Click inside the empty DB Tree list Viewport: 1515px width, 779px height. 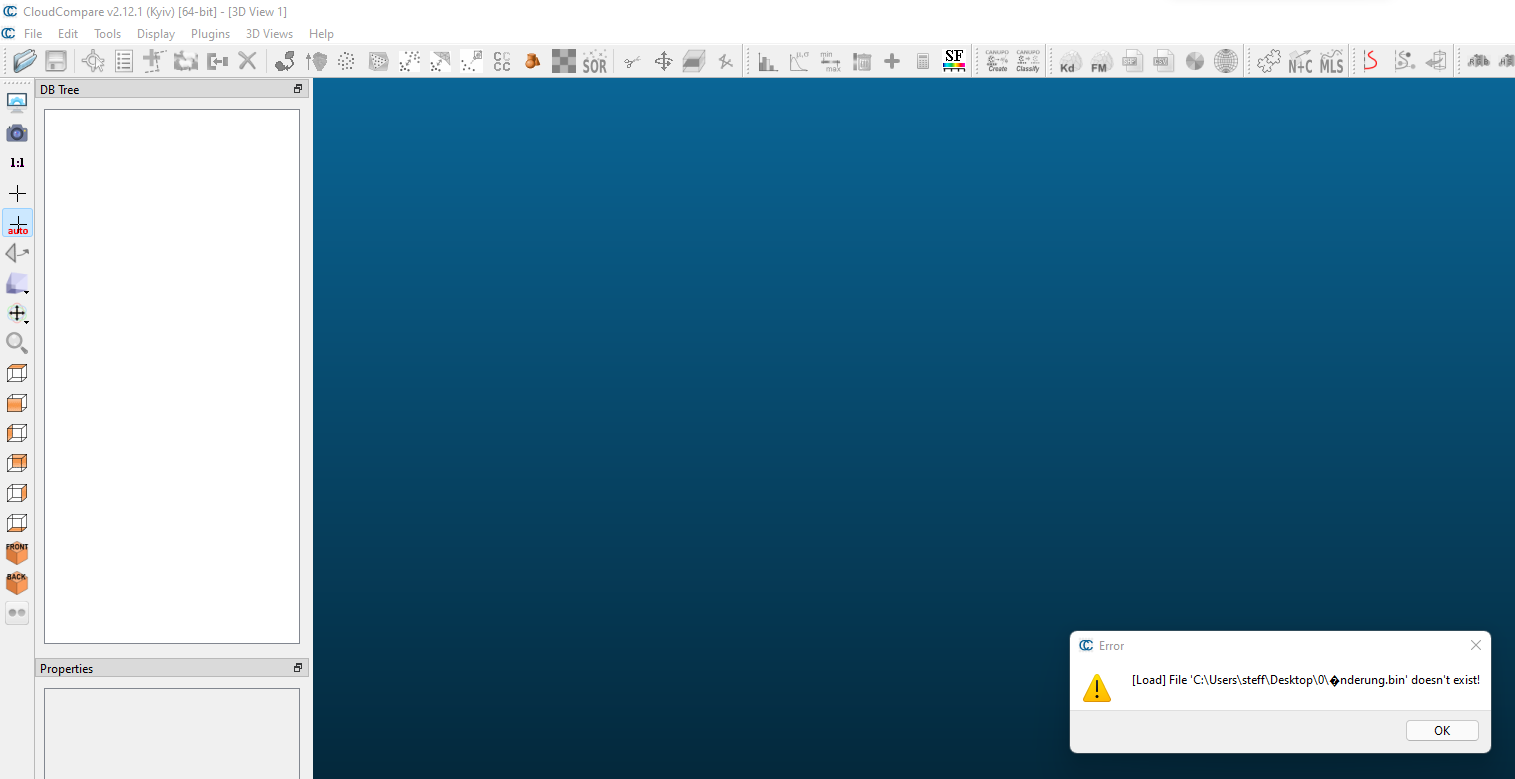click(x=172, y=375)
